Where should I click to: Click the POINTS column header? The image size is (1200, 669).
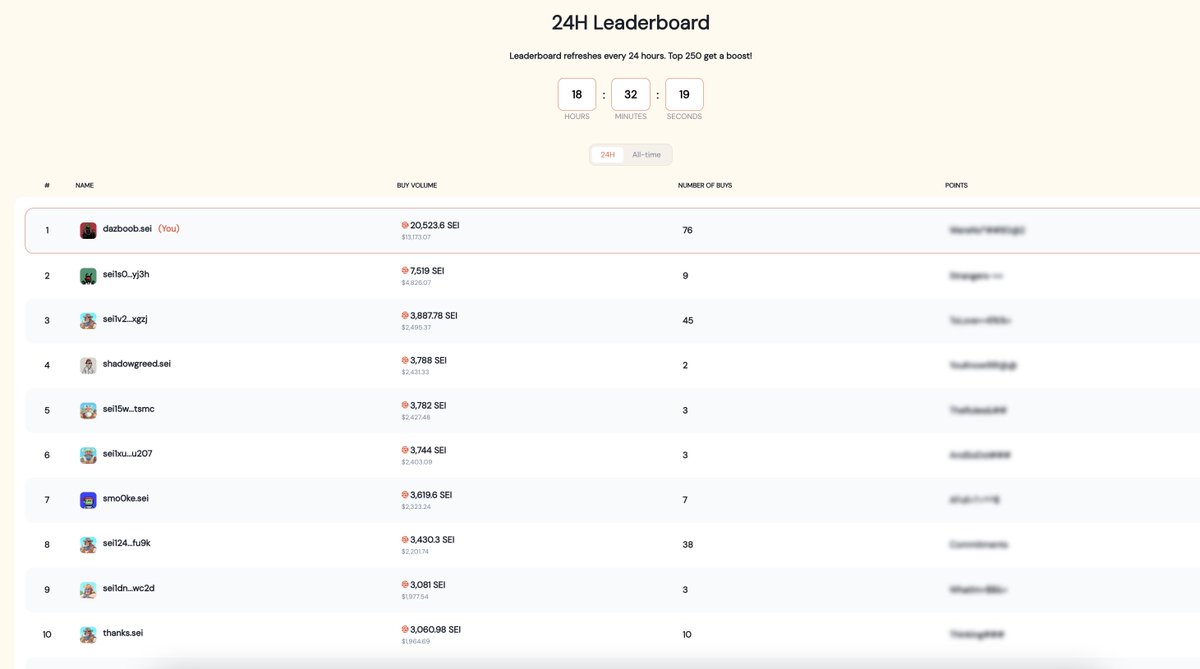(956, 185)
